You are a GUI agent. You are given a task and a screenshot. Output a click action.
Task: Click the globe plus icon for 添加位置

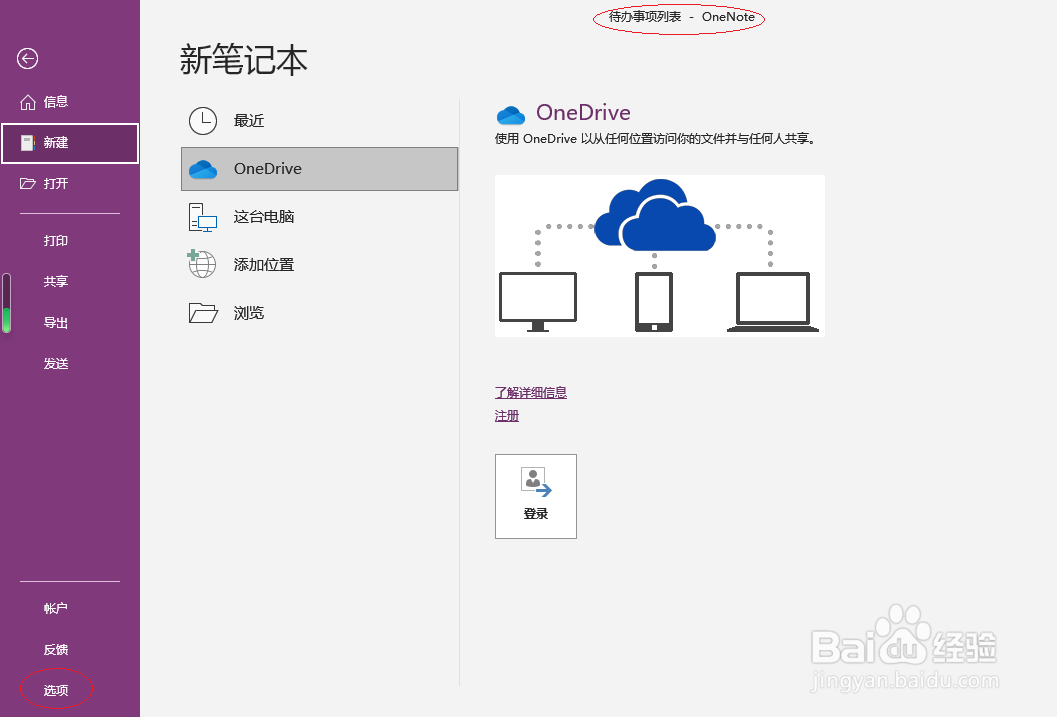pyautogui.click(x=202, y=263)
